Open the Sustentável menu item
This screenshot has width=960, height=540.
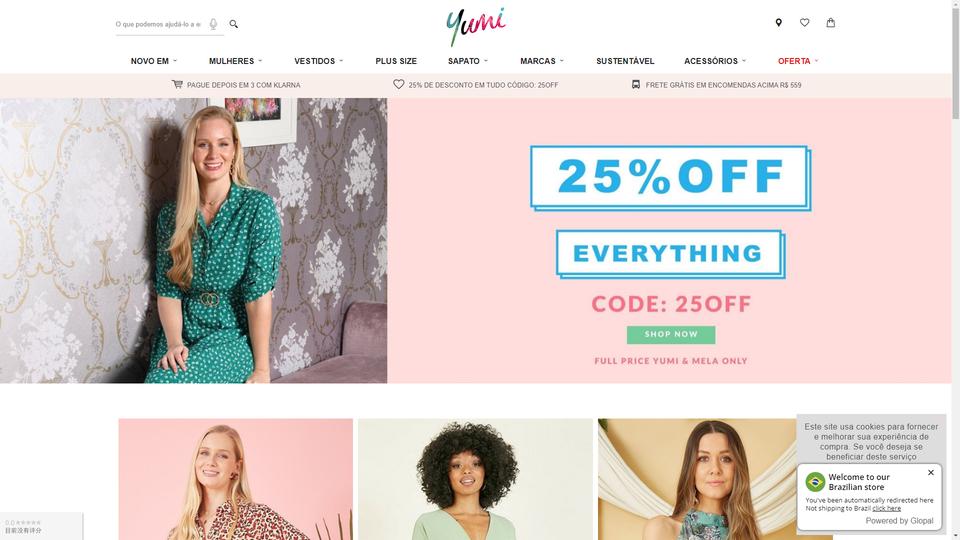(x=625, y=61)
